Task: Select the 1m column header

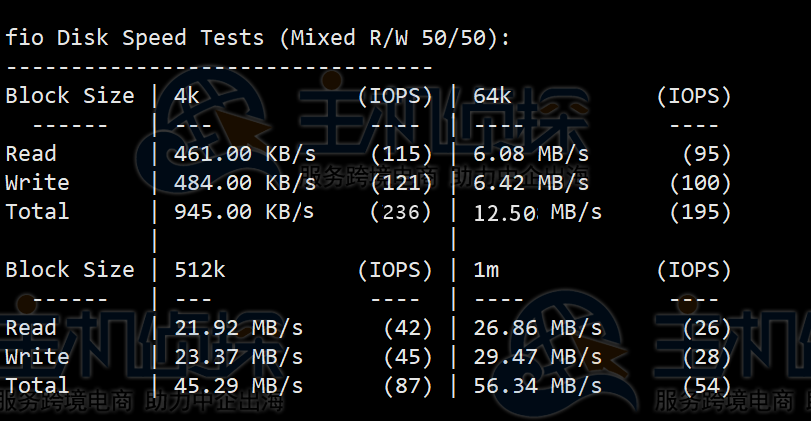Action: point(486,270)
